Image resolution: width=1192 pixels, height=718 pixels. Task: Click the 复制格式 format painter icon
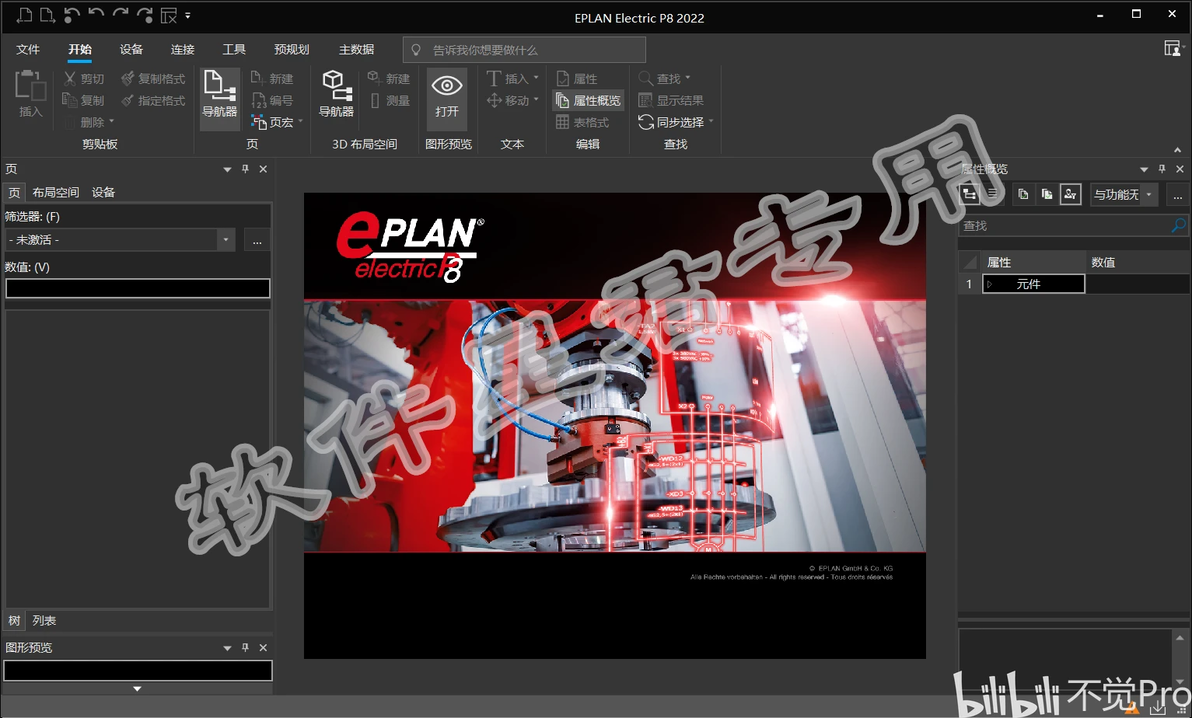(x=128, y=78)
